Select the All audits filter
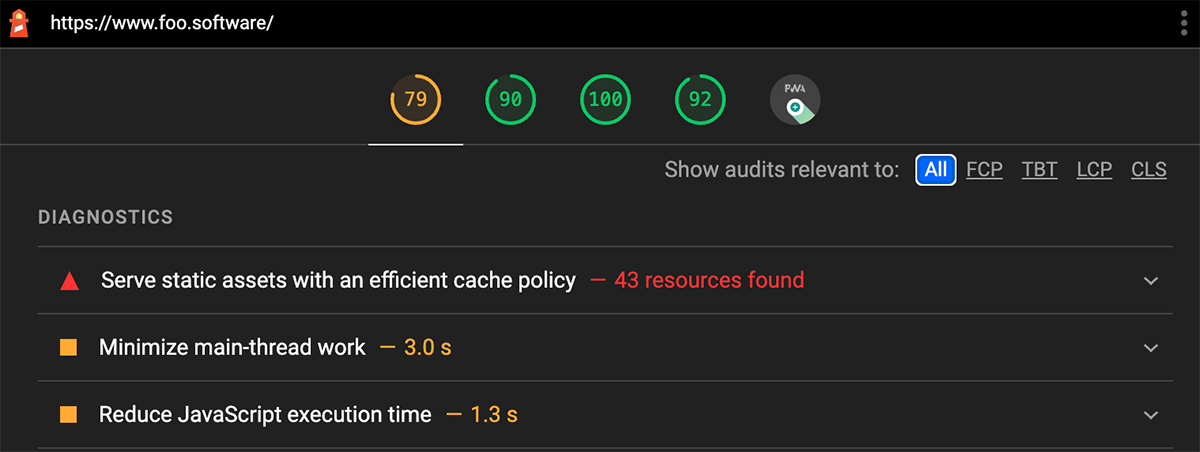This screenshot has width=1200, height=452. coord(936,170)
